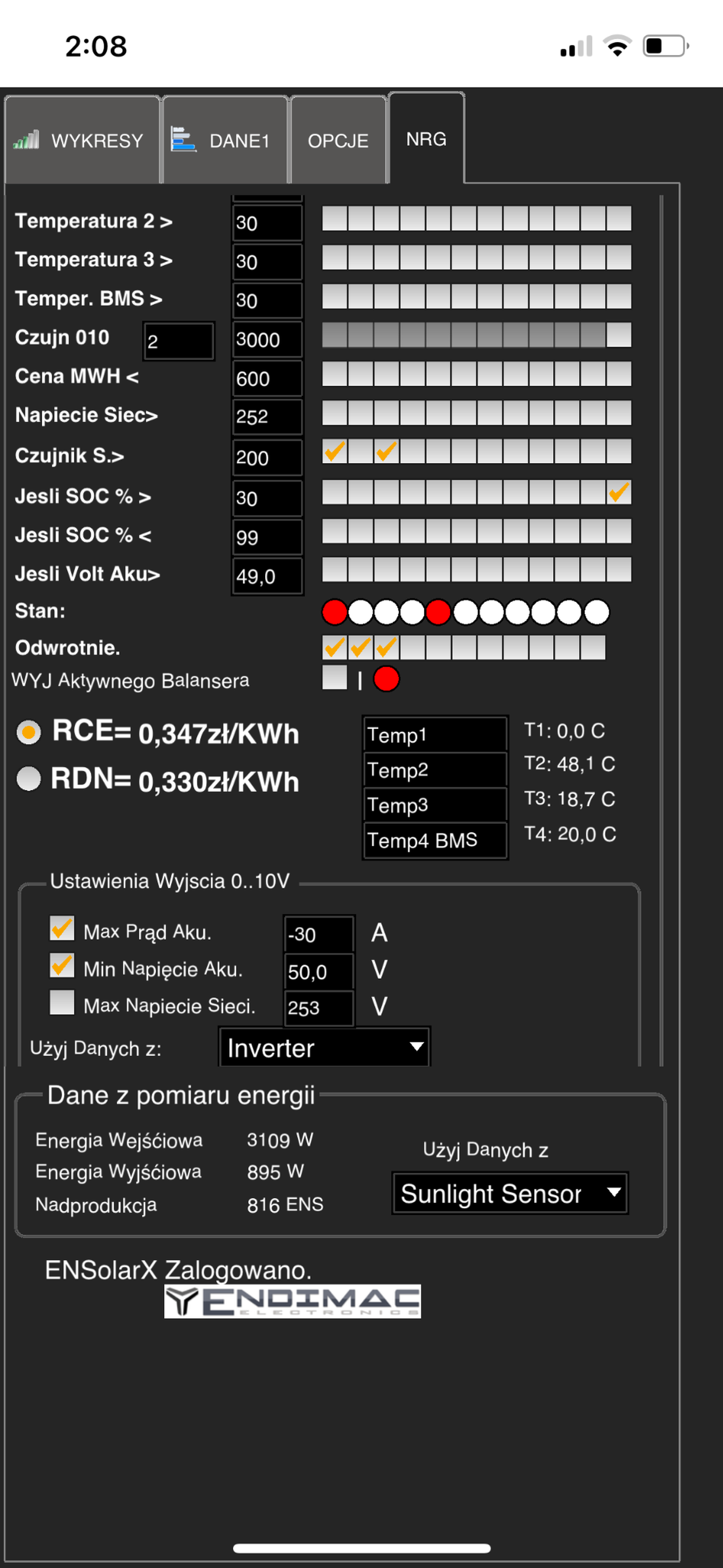Screen dimensions: 723x1568
Task: Open the OPCJE tab
Action: pos(339,140)
